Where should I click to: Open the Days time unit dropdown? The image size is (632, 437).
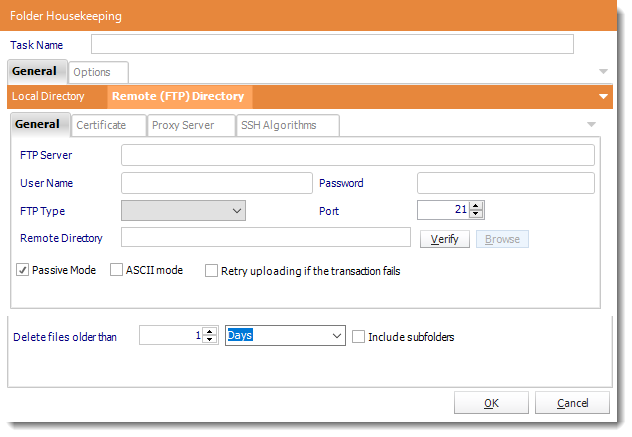point(285,335)
